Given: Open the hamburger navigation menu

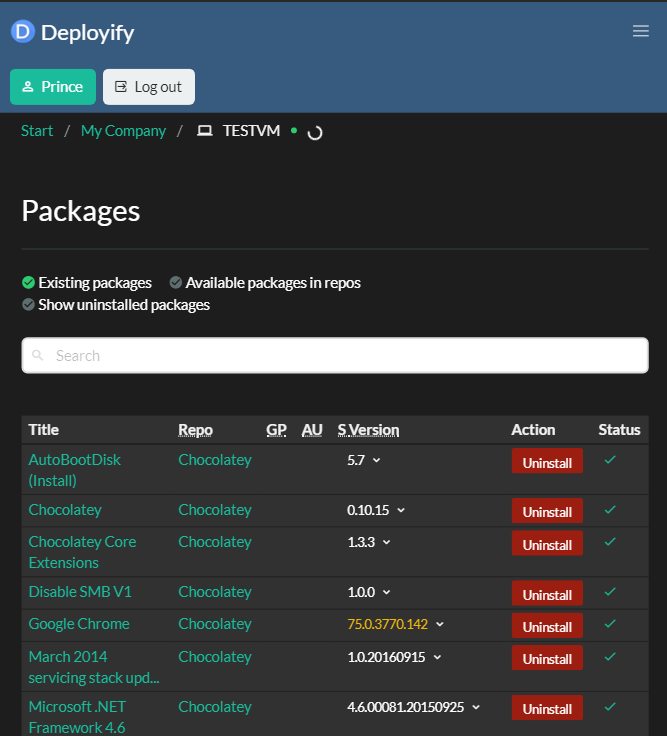Looking at the screenshot, I should (641, 31).
